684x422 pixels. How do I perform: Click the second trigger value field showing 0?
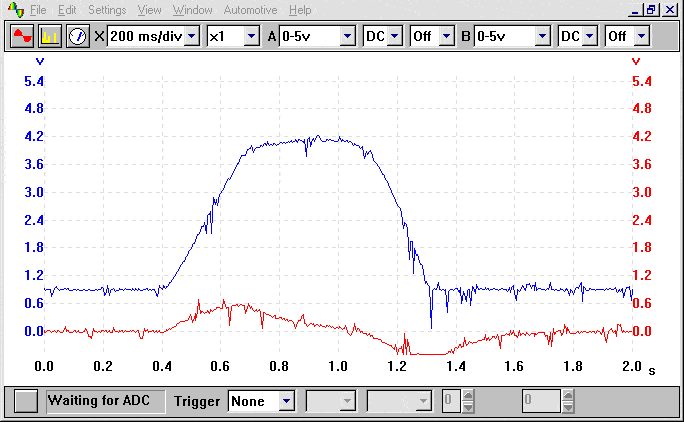click(x=541, y=401)
